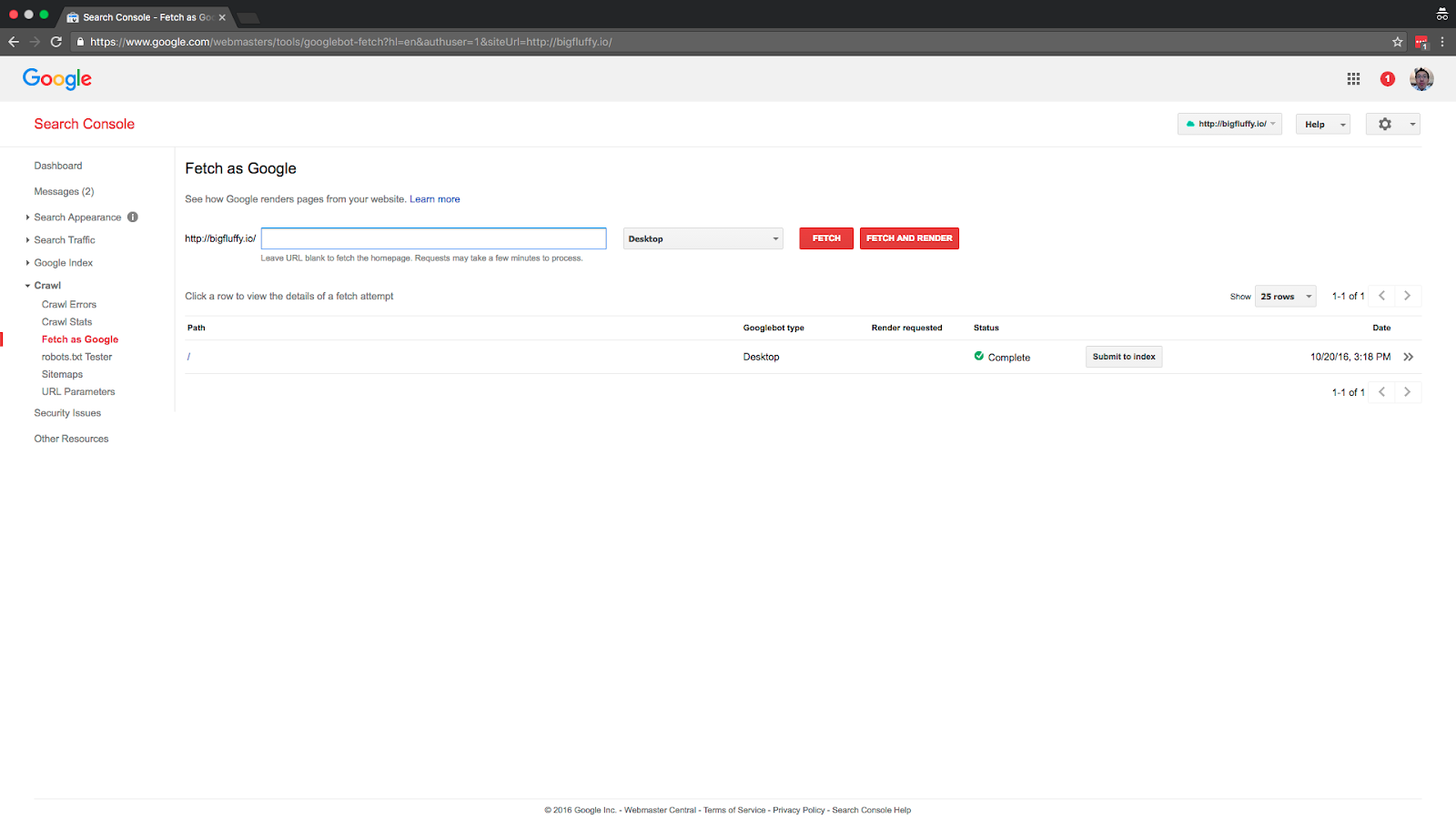Click the Date column header

point(1381,328)
